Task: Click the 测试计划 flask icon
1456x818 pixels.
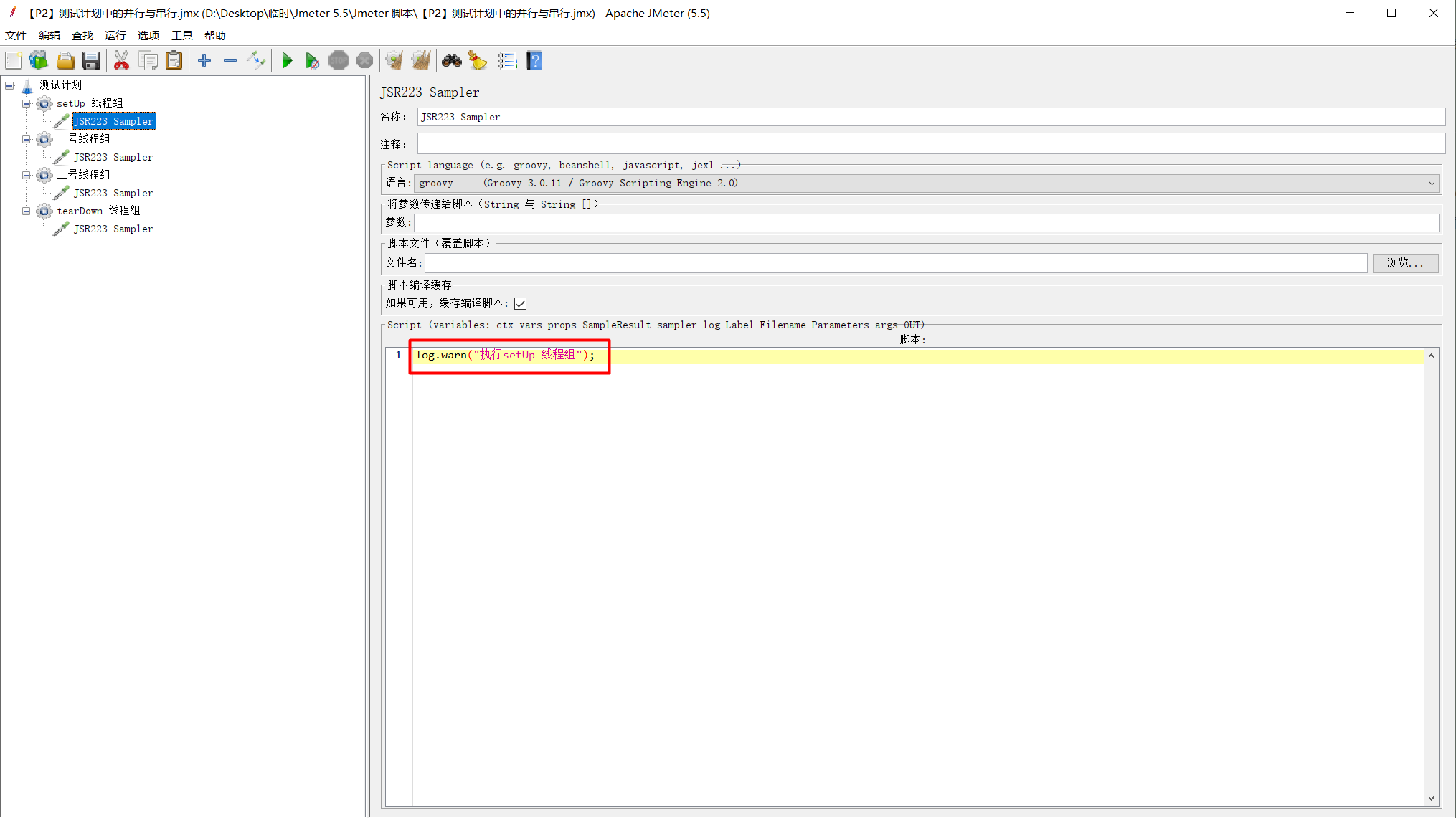Action: (x=27, y=85)
